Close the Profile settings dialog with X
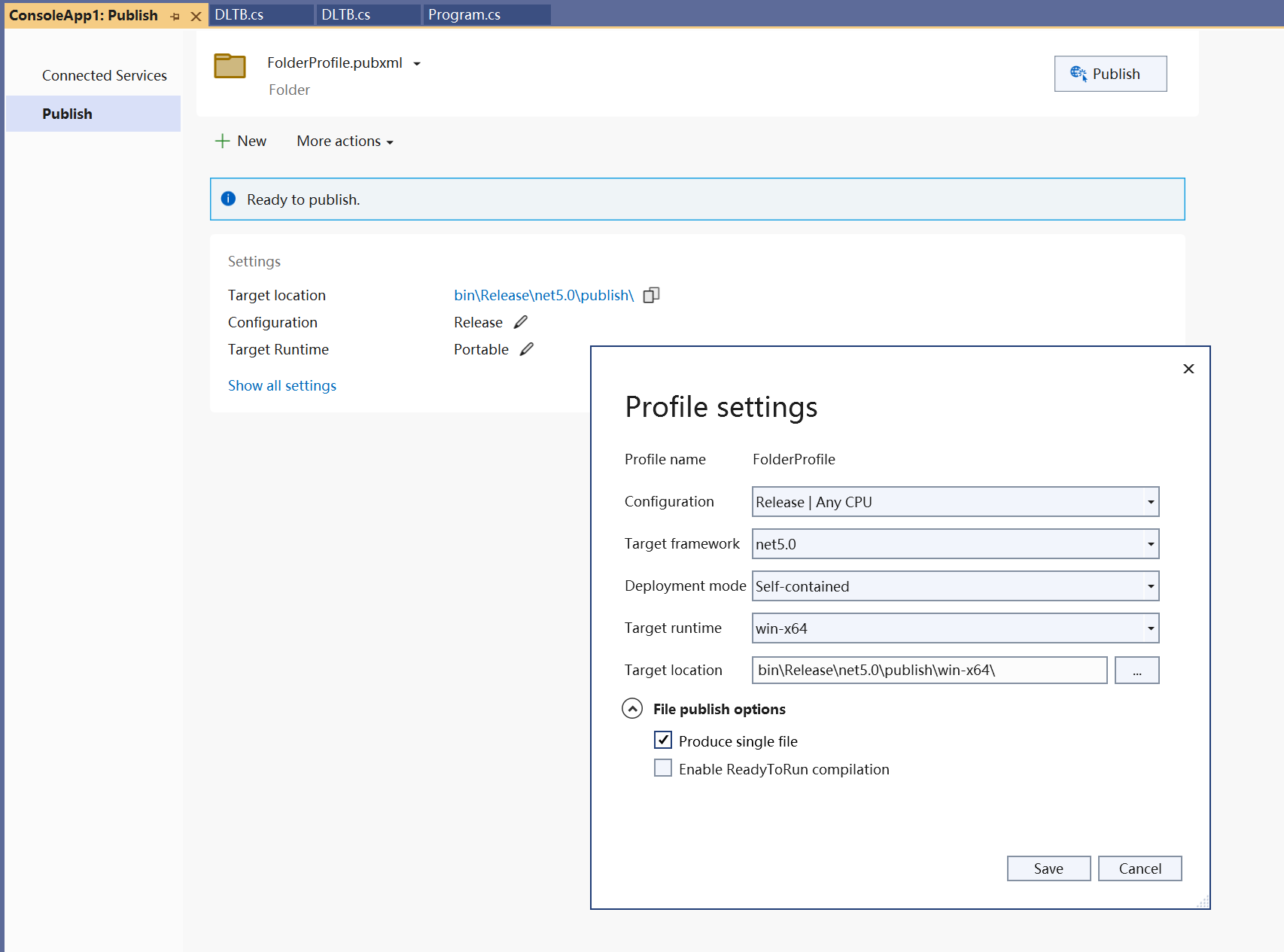Viewport: 1284px width, 952px height. (1188, 369)
